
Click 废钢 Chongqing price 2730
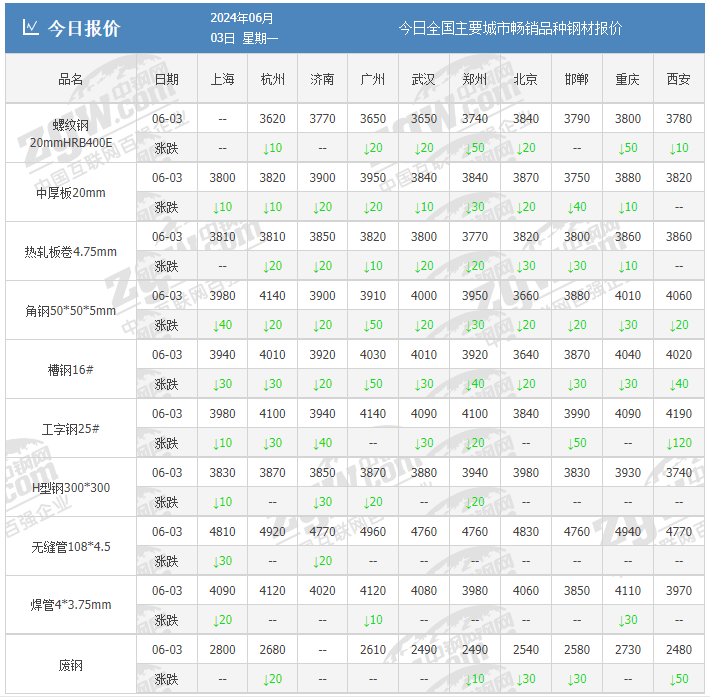628,650
